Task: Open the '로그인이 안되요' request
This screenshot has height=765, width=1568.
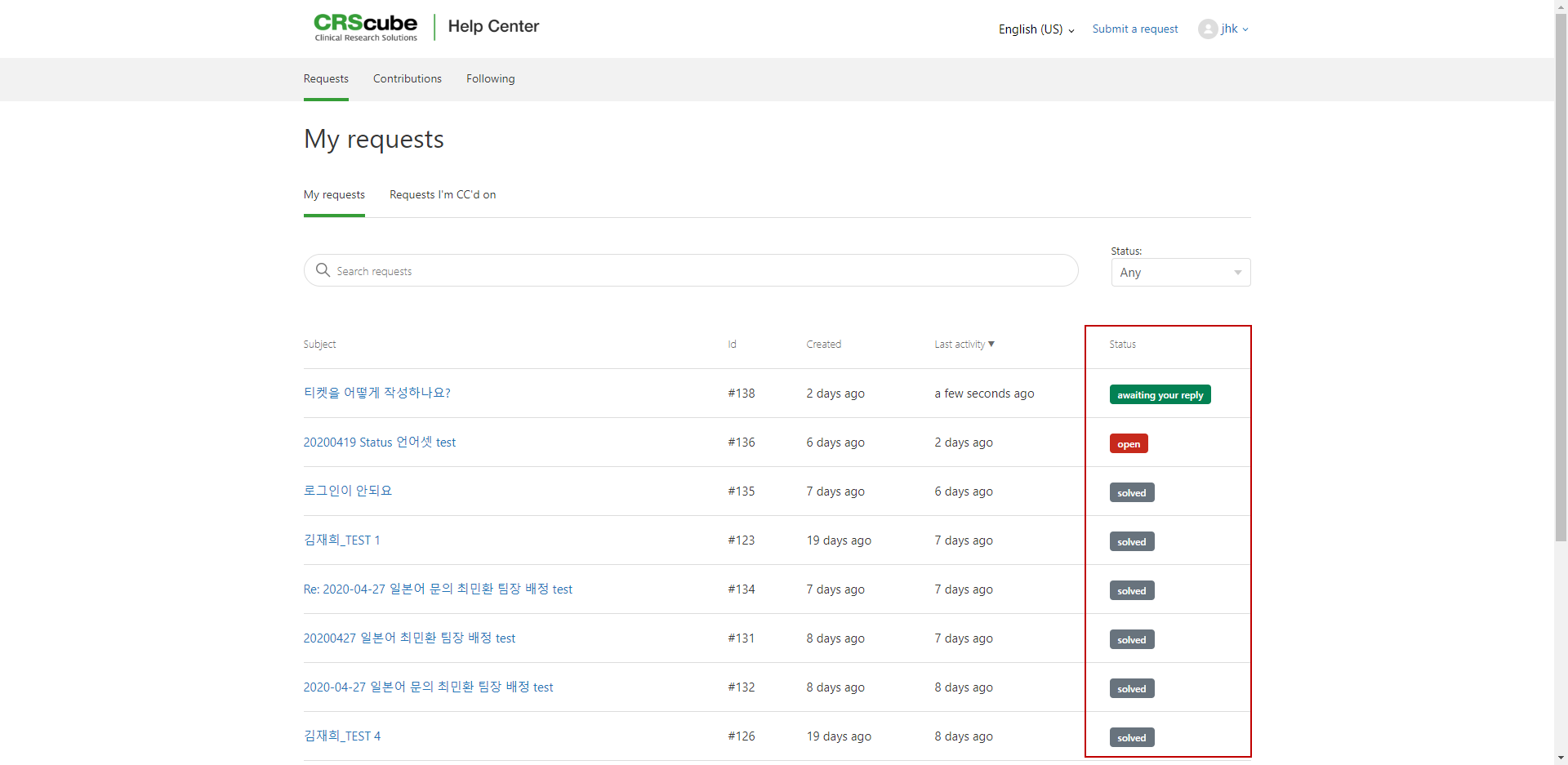Action: (347, 491)
